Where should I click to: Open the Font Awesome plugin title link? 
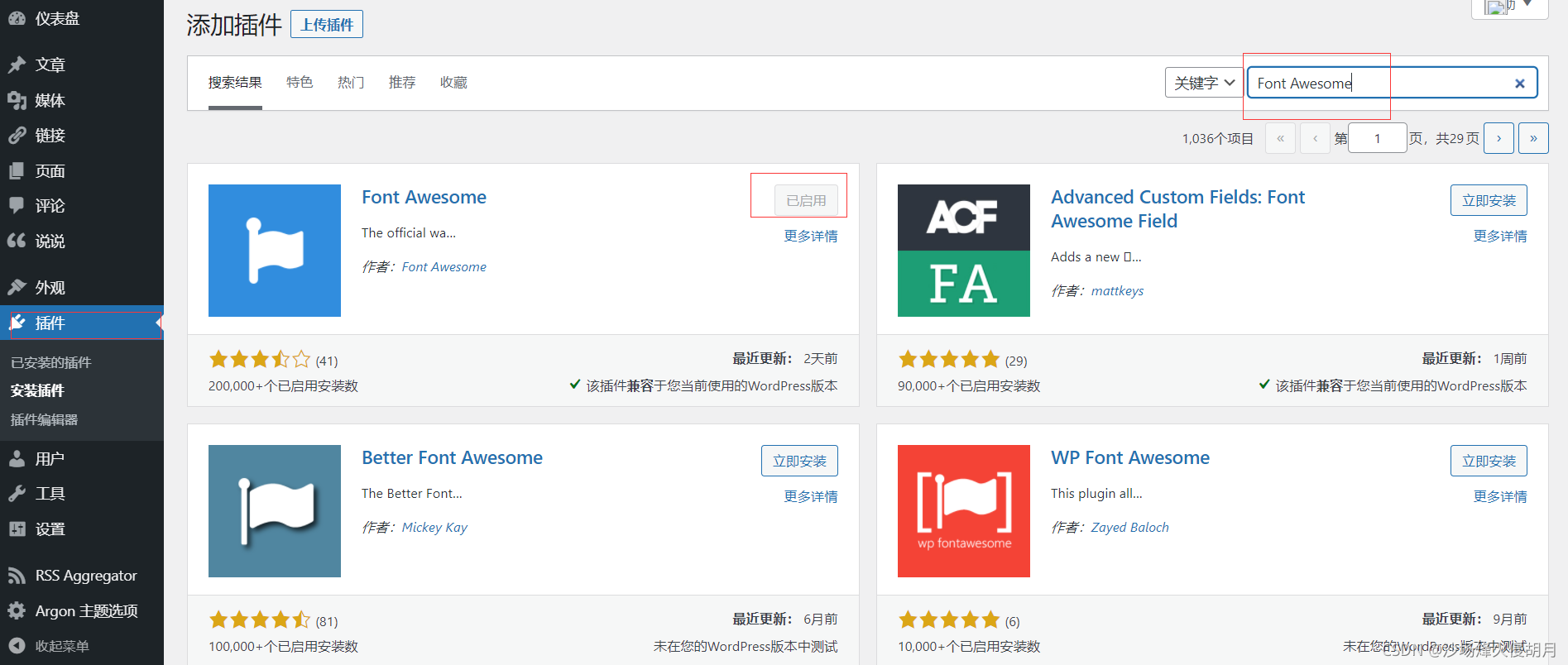(424, 197)
